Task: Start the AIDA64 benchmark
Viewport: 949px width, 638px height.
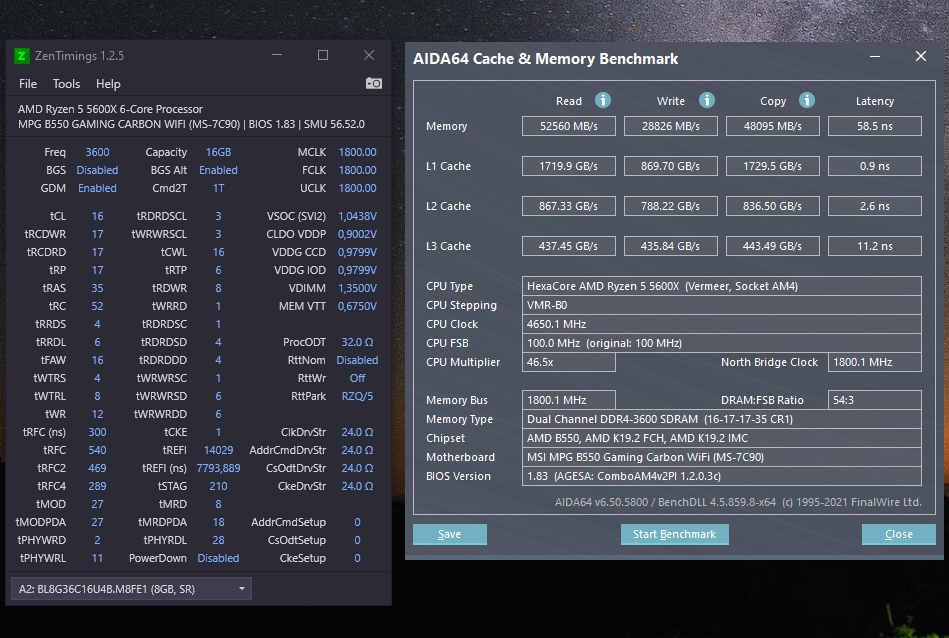Action: coord(674,534)
